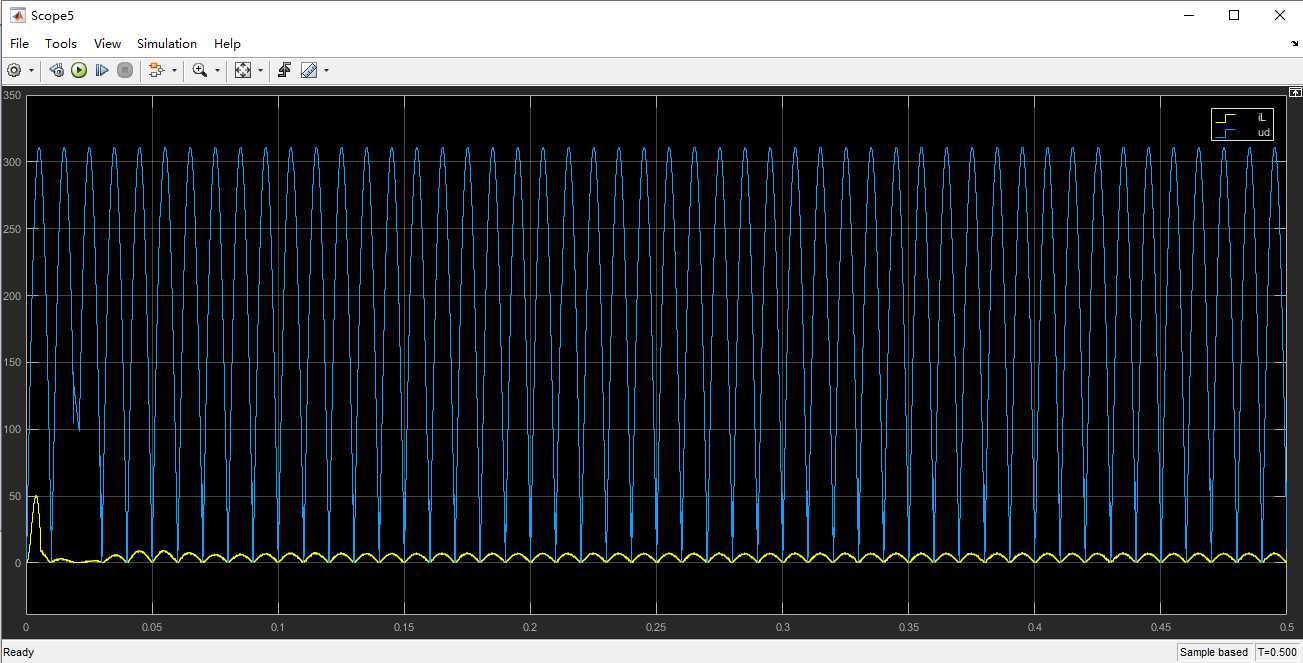The width and height of the screenshot is (1303, 663).
Task: Click the x-axis label 0.45
Action: point(1160,627)
